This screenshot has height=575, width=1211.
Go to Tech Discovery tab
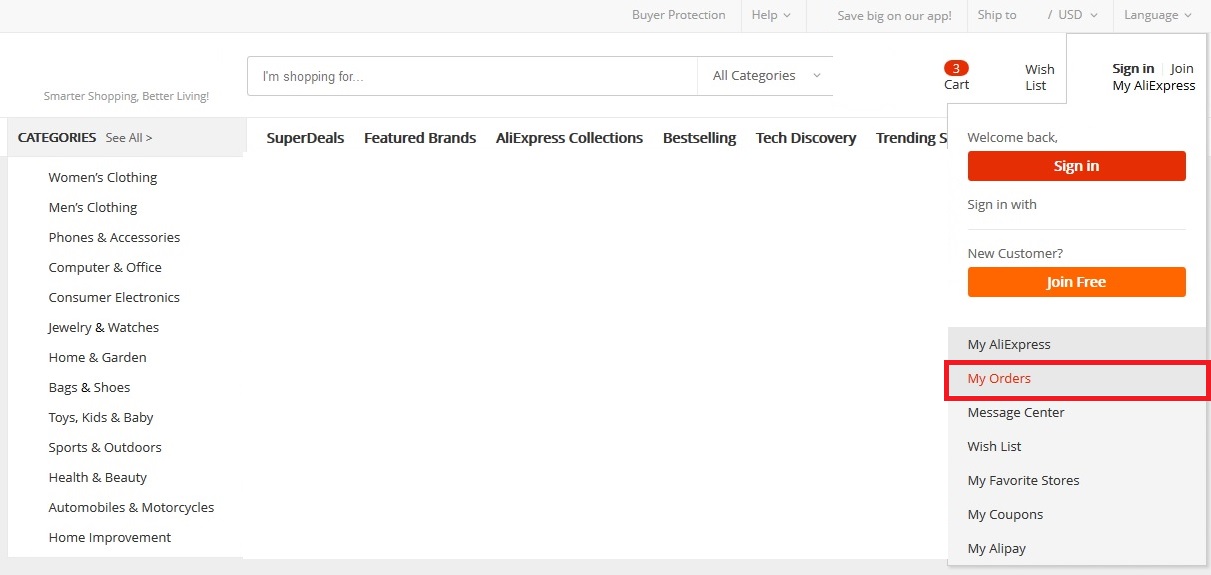click(806, 138)
